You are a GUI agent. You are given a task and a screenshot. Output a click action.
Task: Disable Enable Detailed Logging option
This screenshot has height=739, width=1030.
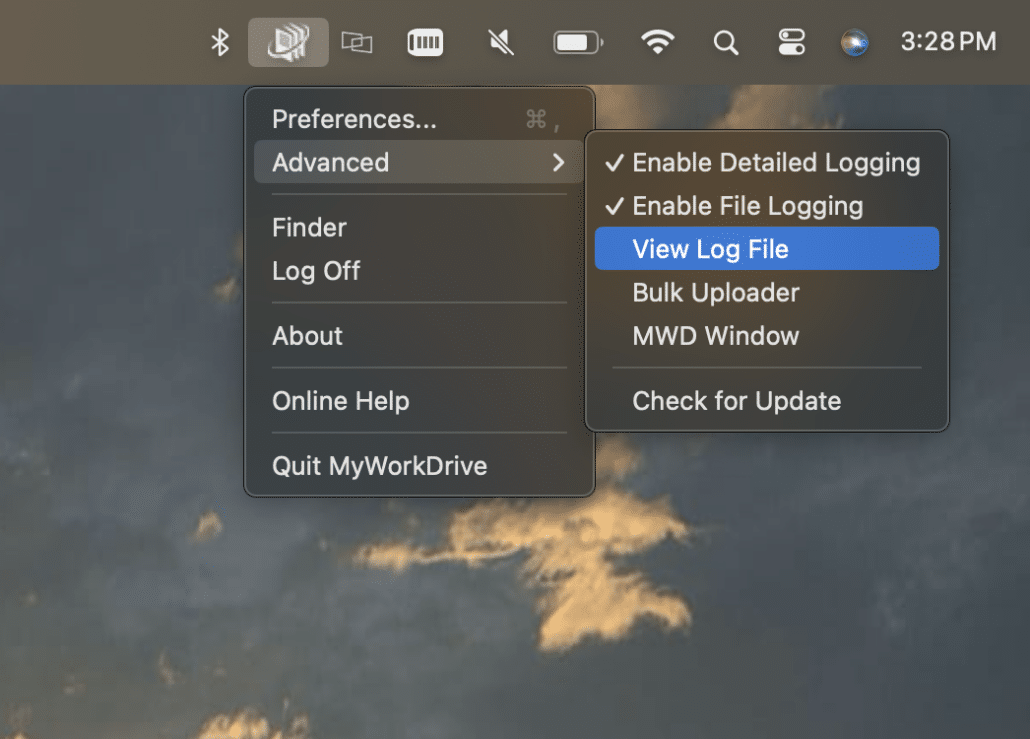[x=775, y=163]
